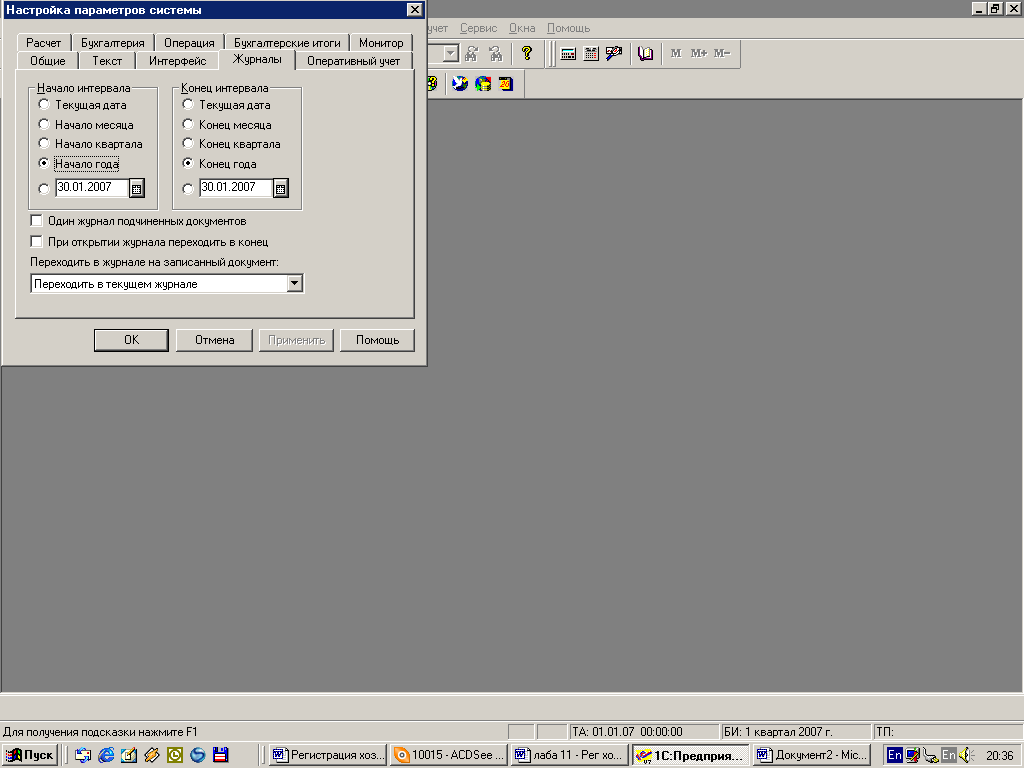The image size is (1024, 768).
Task: Switch to the 'Текст' tab
Action: point(107,61)
